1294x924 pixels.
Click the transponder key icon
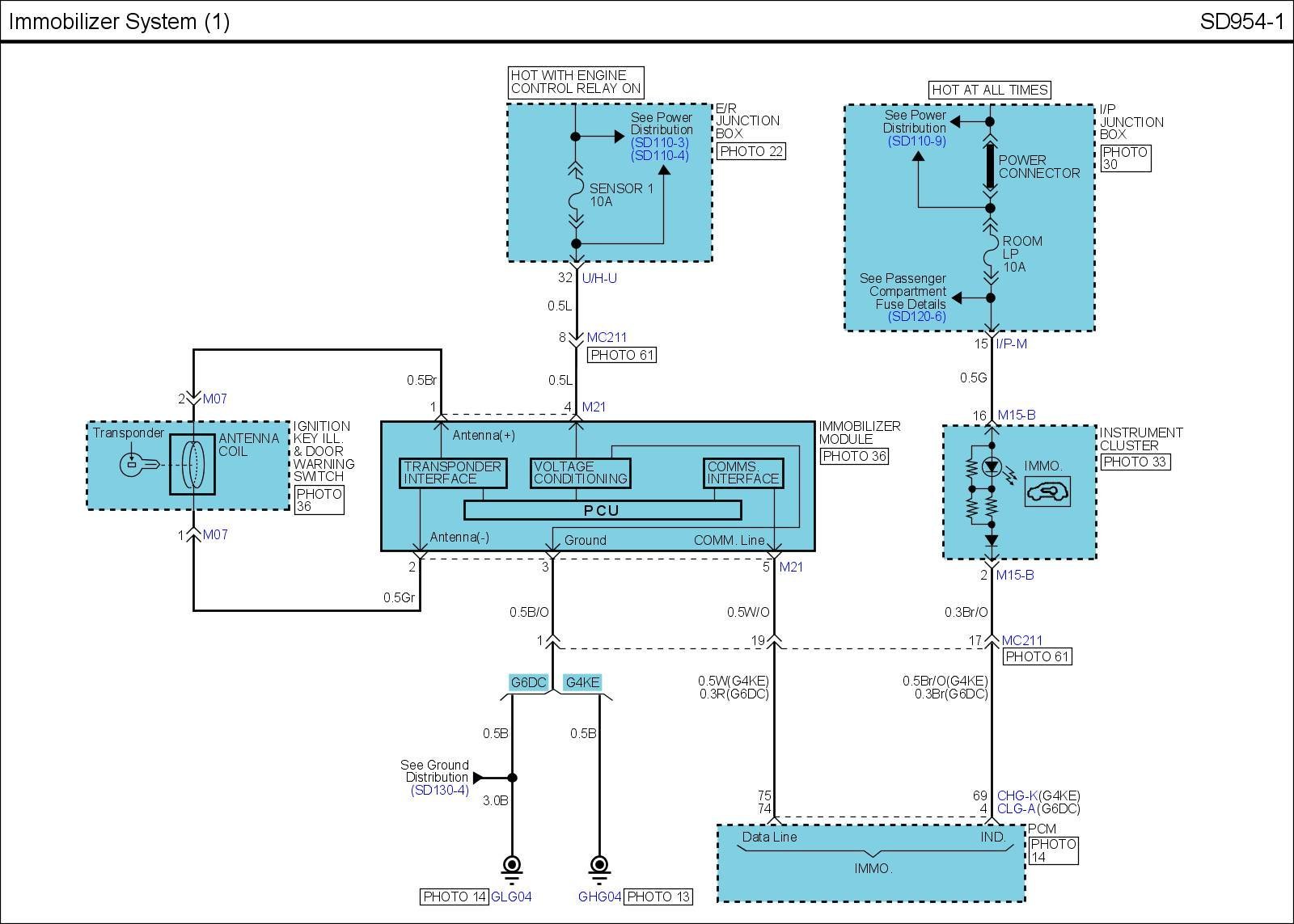[134, 465]
